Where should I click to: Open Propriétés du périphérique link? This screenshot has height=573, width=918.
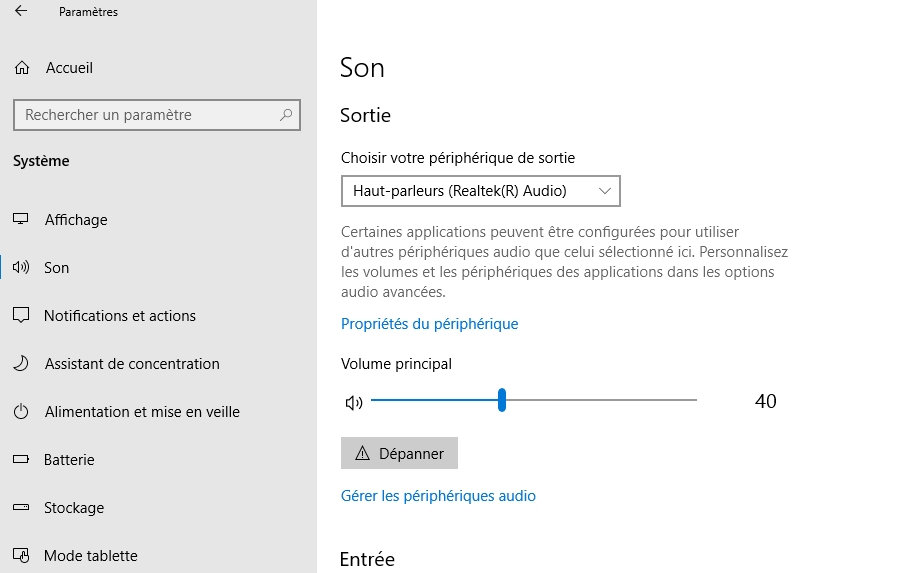click(x=429, y=324)
